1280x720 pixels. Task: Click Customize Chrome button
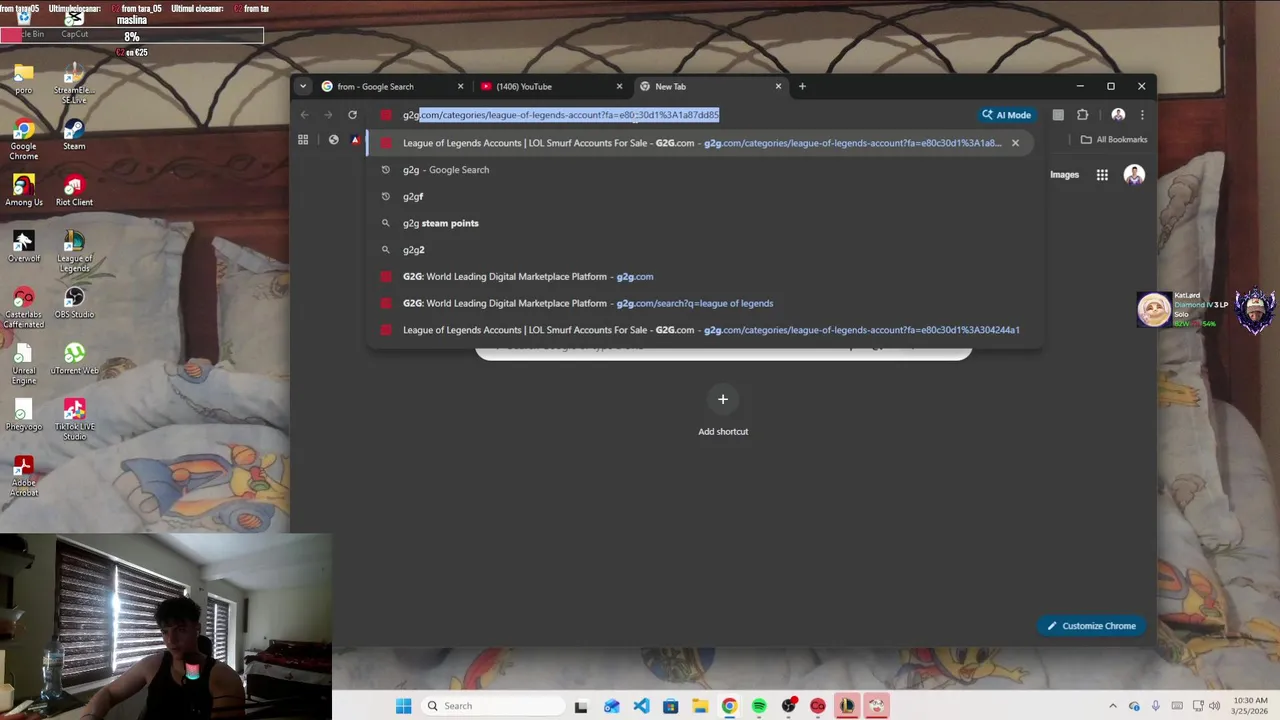tap(1091, 626)
